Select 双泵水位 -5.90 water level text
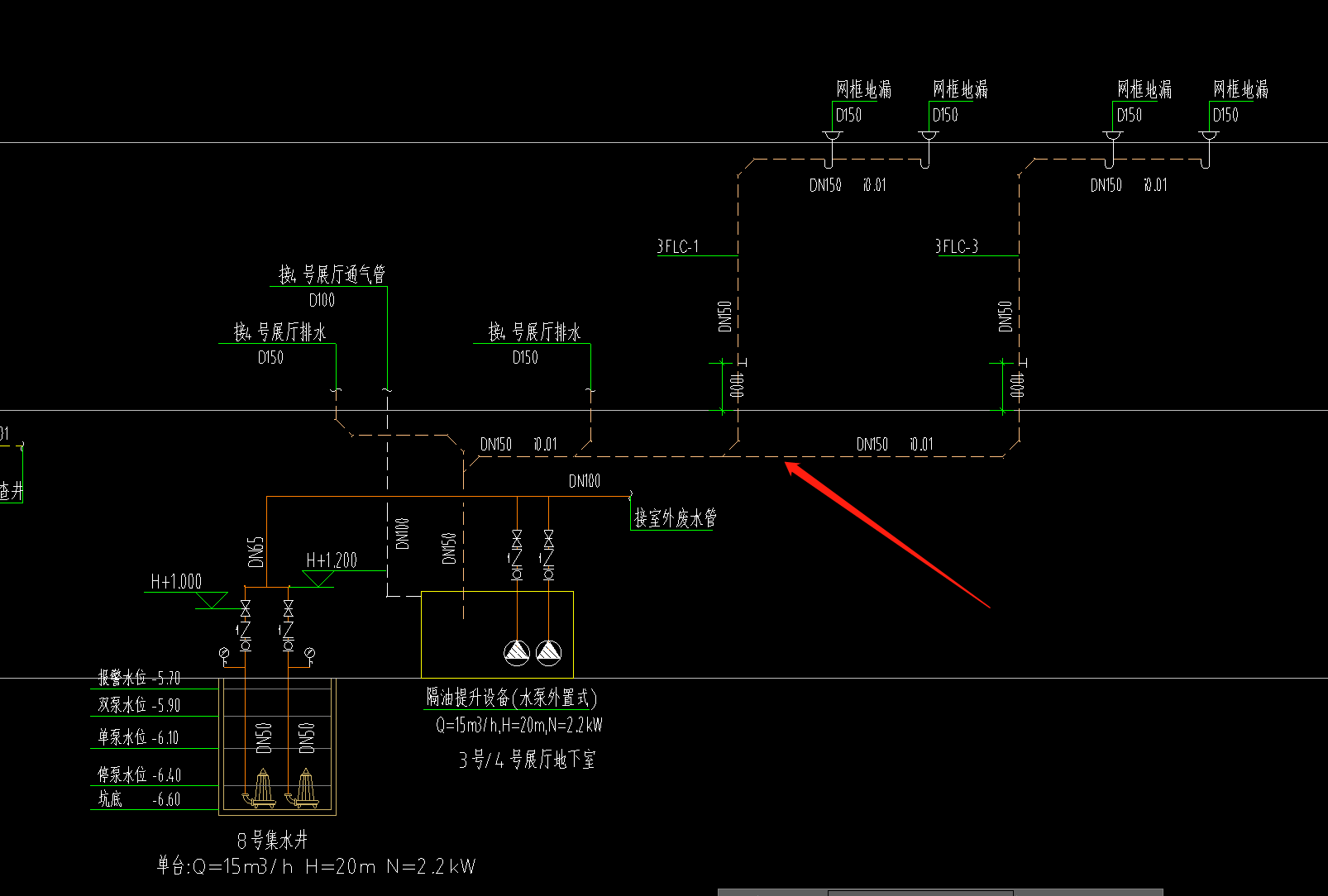Viewport: 1328px width, 896px height. [139, 706]
